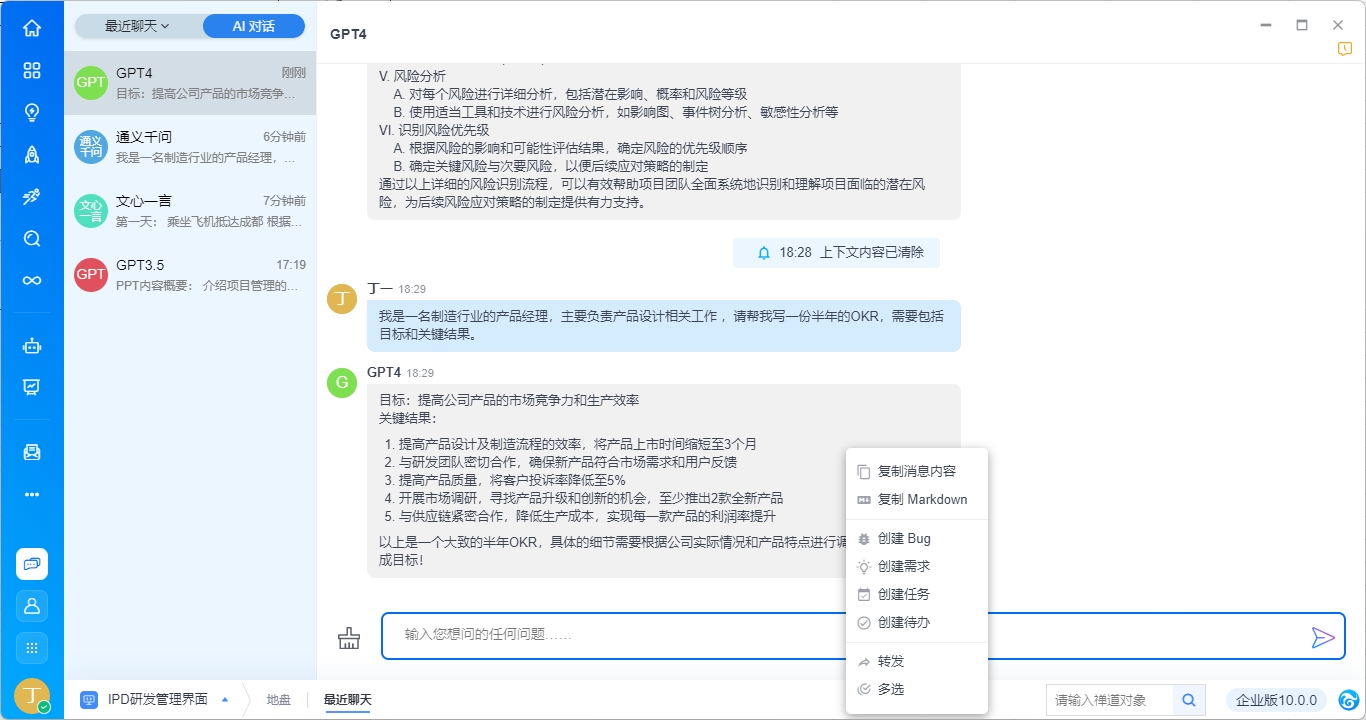Click the 丁一 sender name above the message
1366x720 pixels.
(380, 288)
